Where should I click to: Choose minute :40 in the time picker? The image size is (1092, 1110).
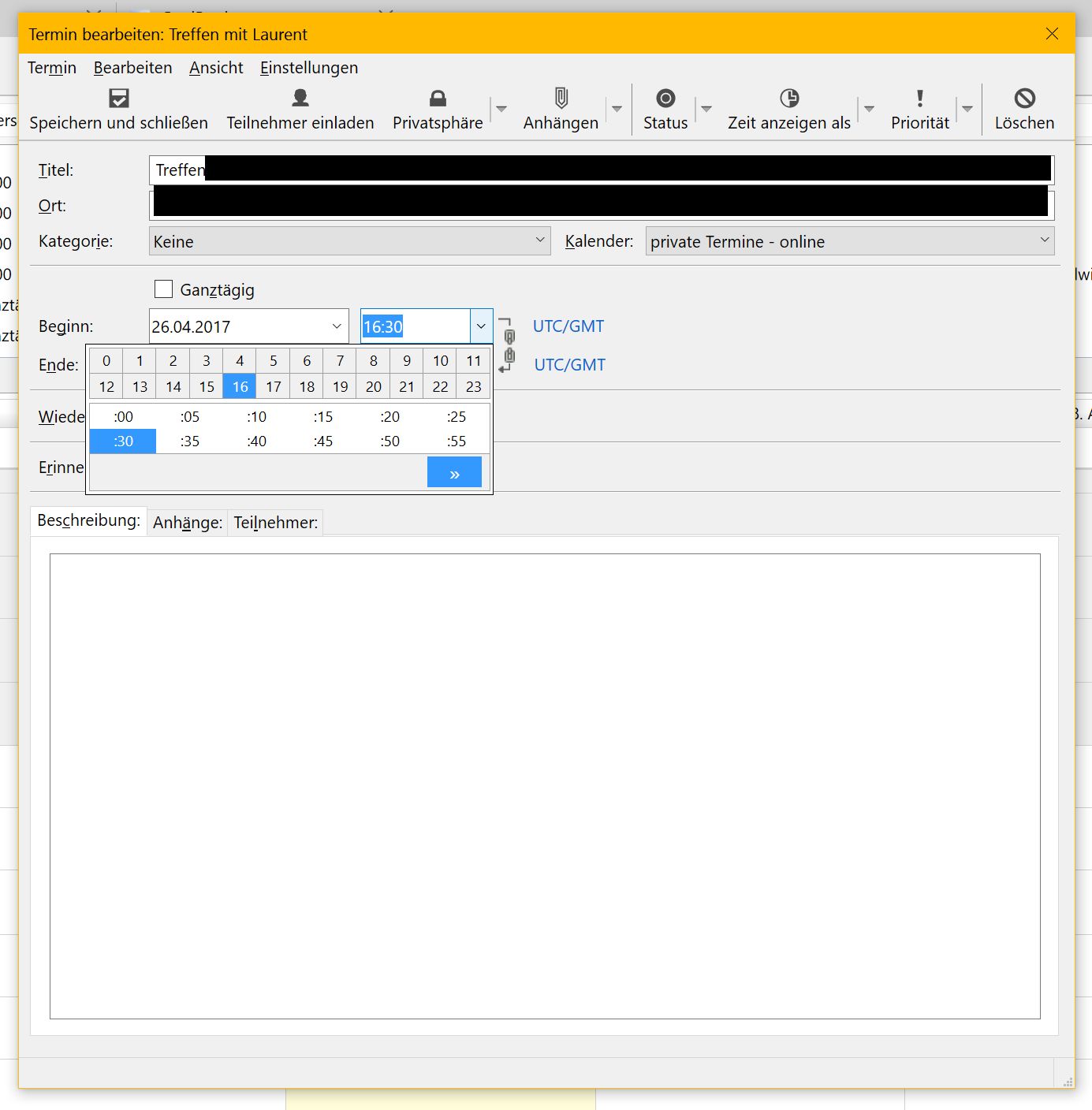coord(256,441)
